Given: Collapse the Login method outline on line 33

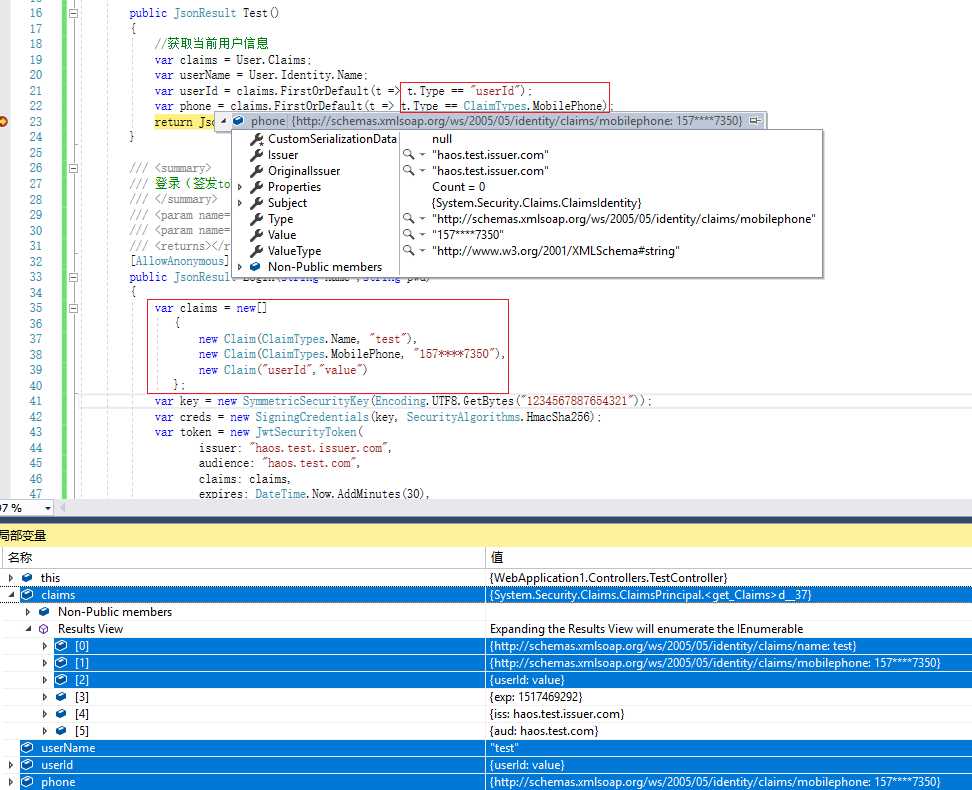Looking at the screenshot, I should tap(73, 277).
